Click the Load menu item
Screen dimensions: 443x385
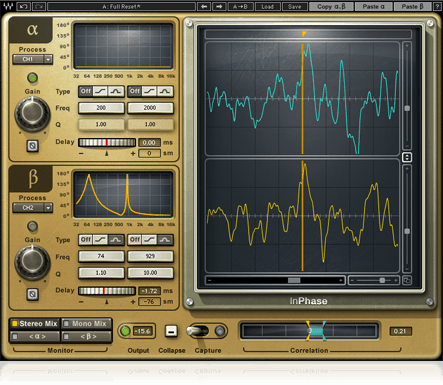[x=267, y=6]
